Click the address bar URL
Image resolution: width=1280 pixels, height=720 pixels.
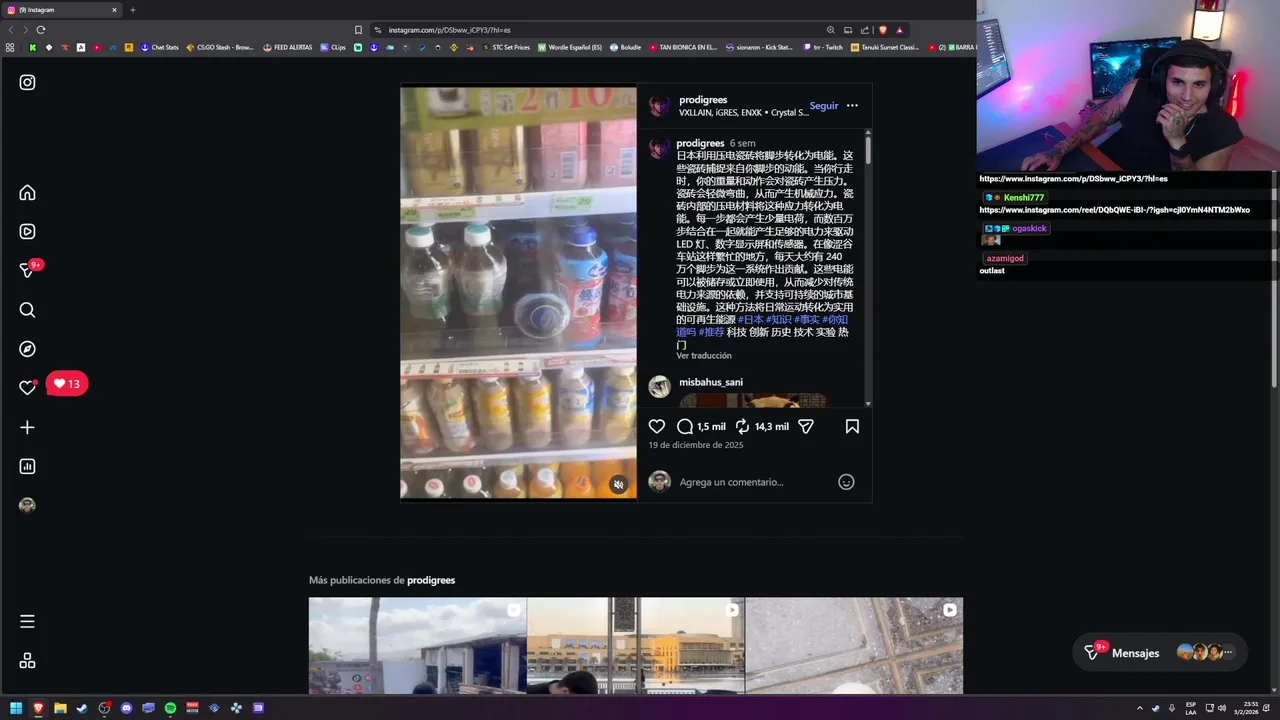coord(450,30)
